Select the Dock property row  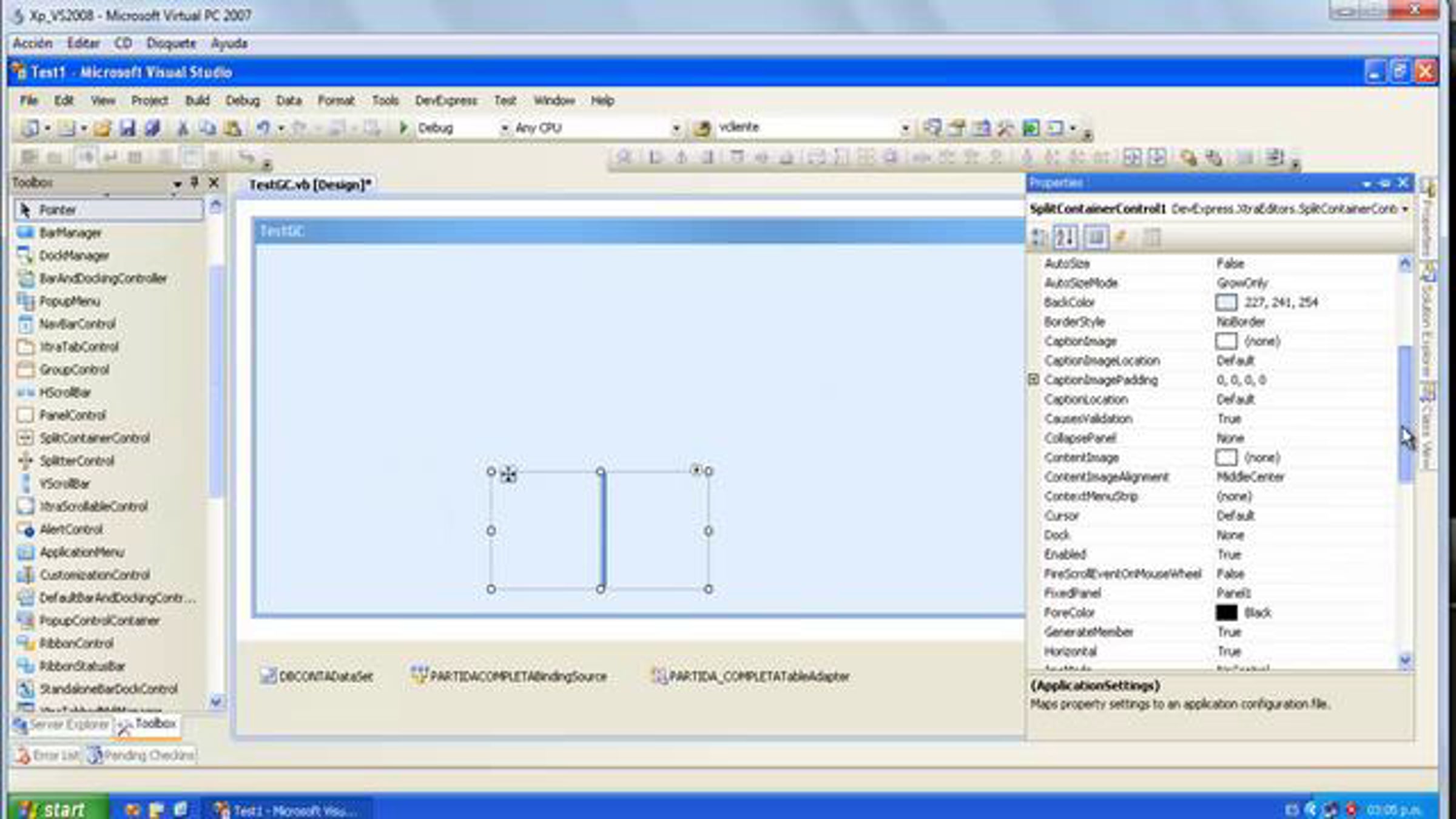1213,535
